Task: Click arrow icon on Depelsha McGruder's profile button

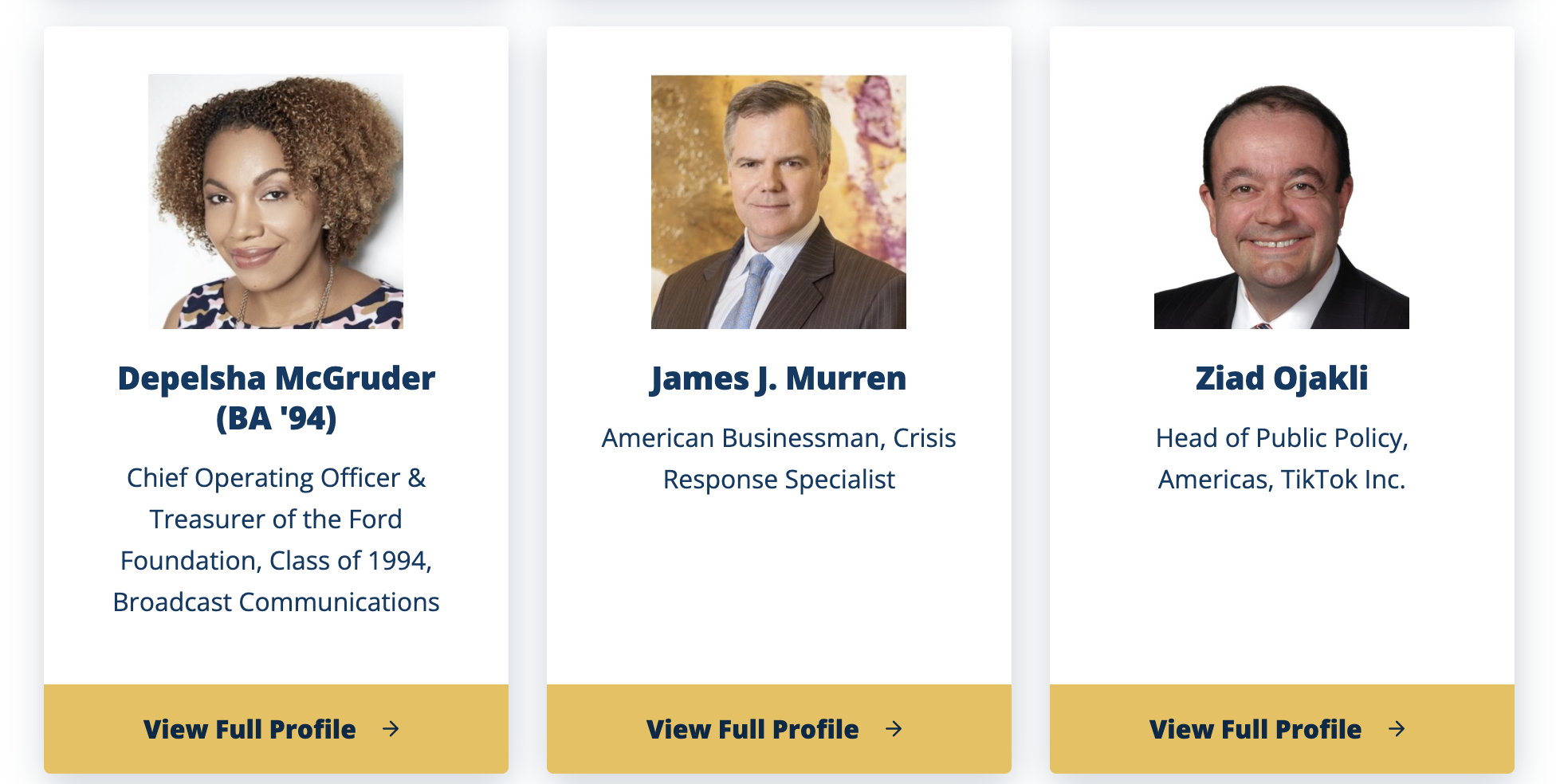Action: 391,729
